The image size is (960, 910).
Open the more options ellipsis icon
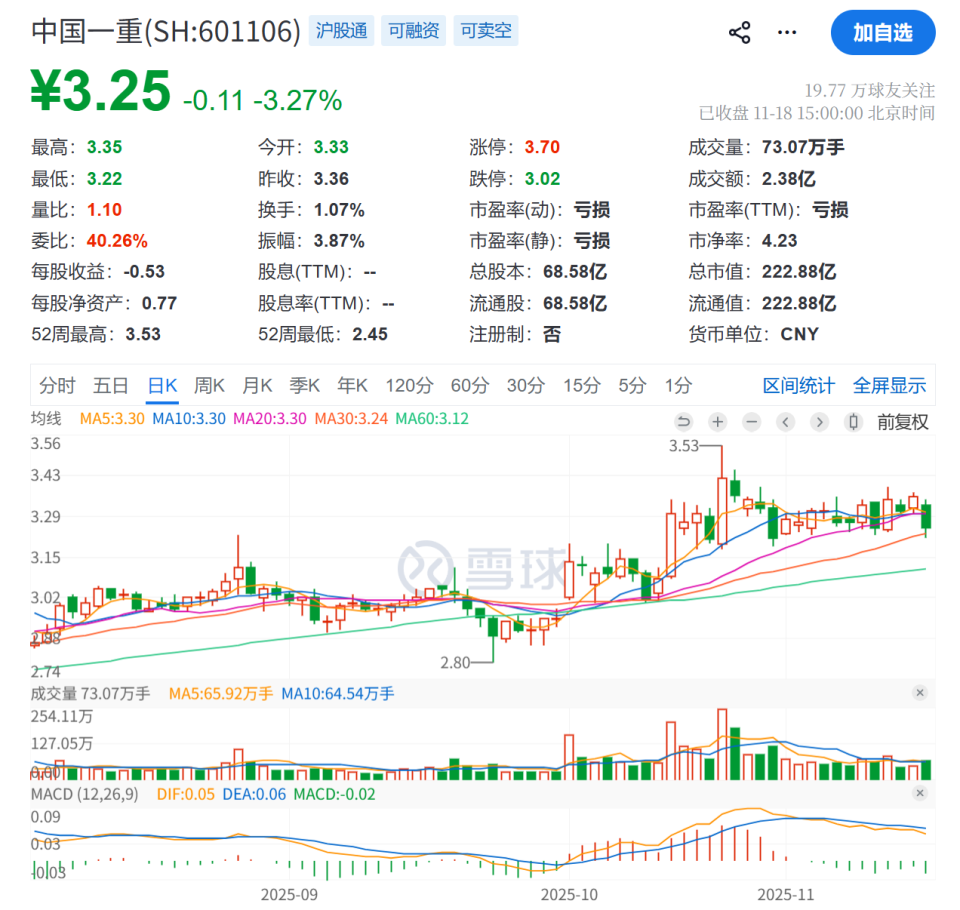[787, 32]
